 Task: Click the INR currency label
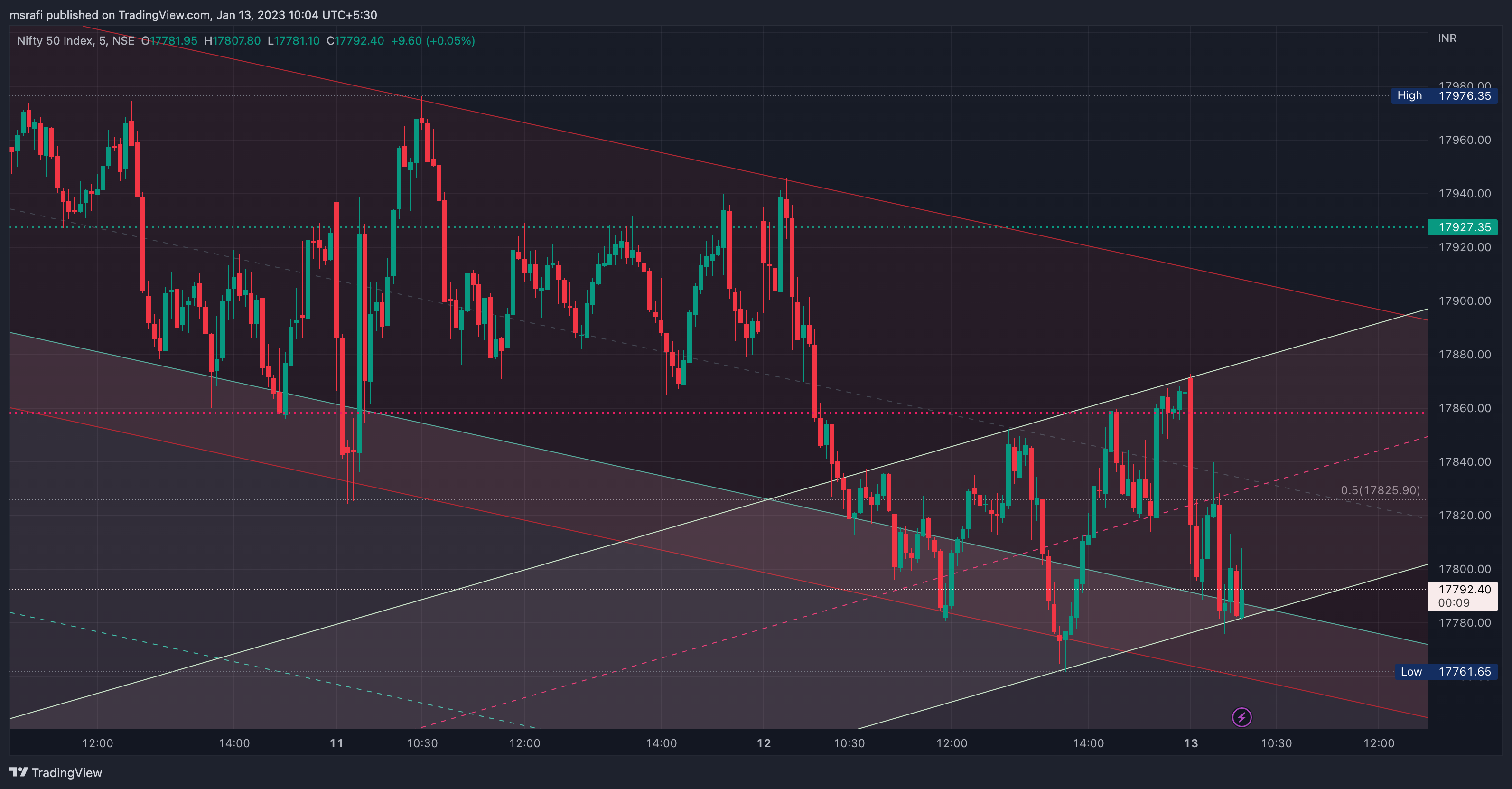tap(1447, 38)
